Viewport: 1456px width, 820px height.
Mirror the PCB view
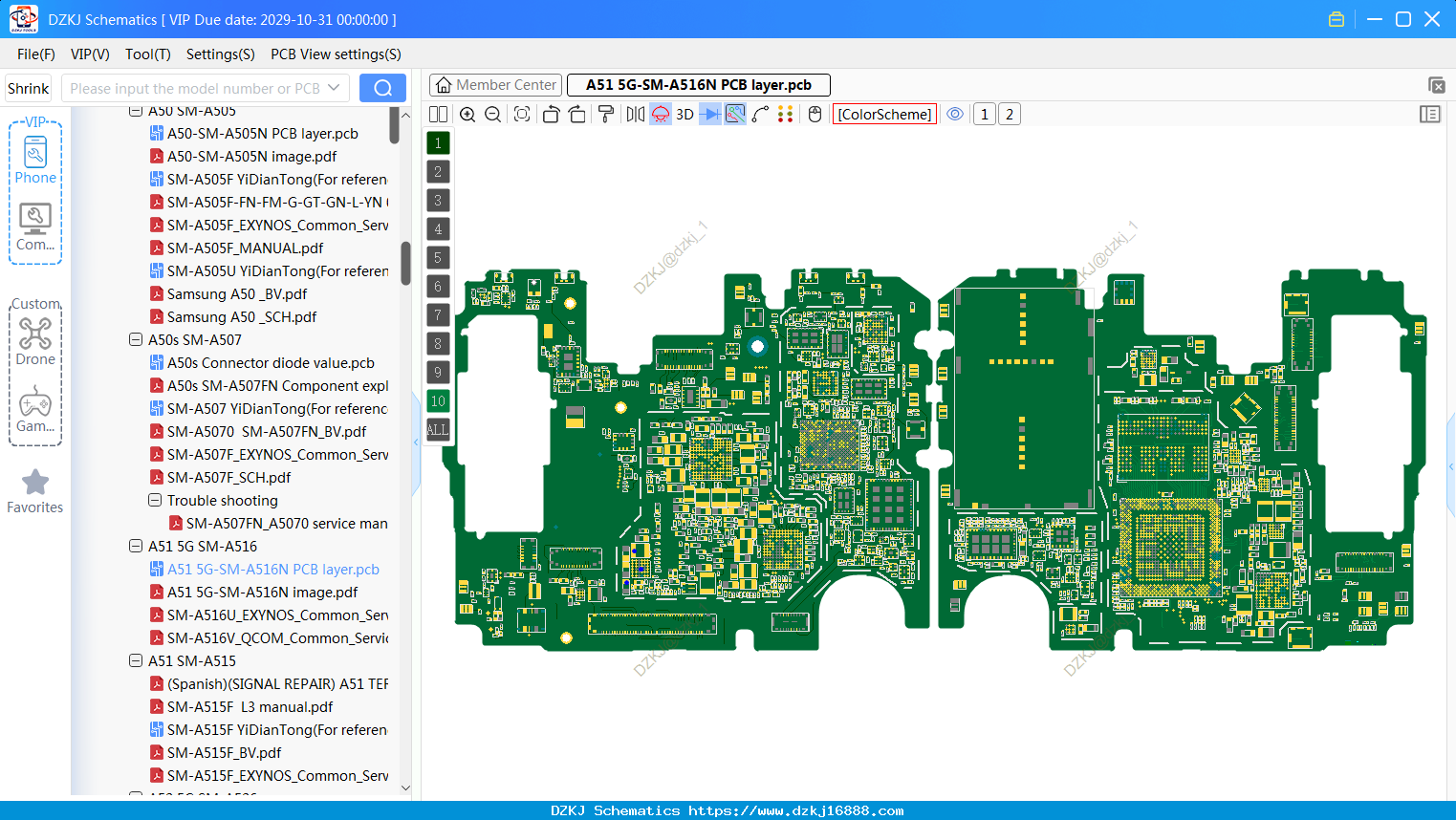[x=636, y=115]
